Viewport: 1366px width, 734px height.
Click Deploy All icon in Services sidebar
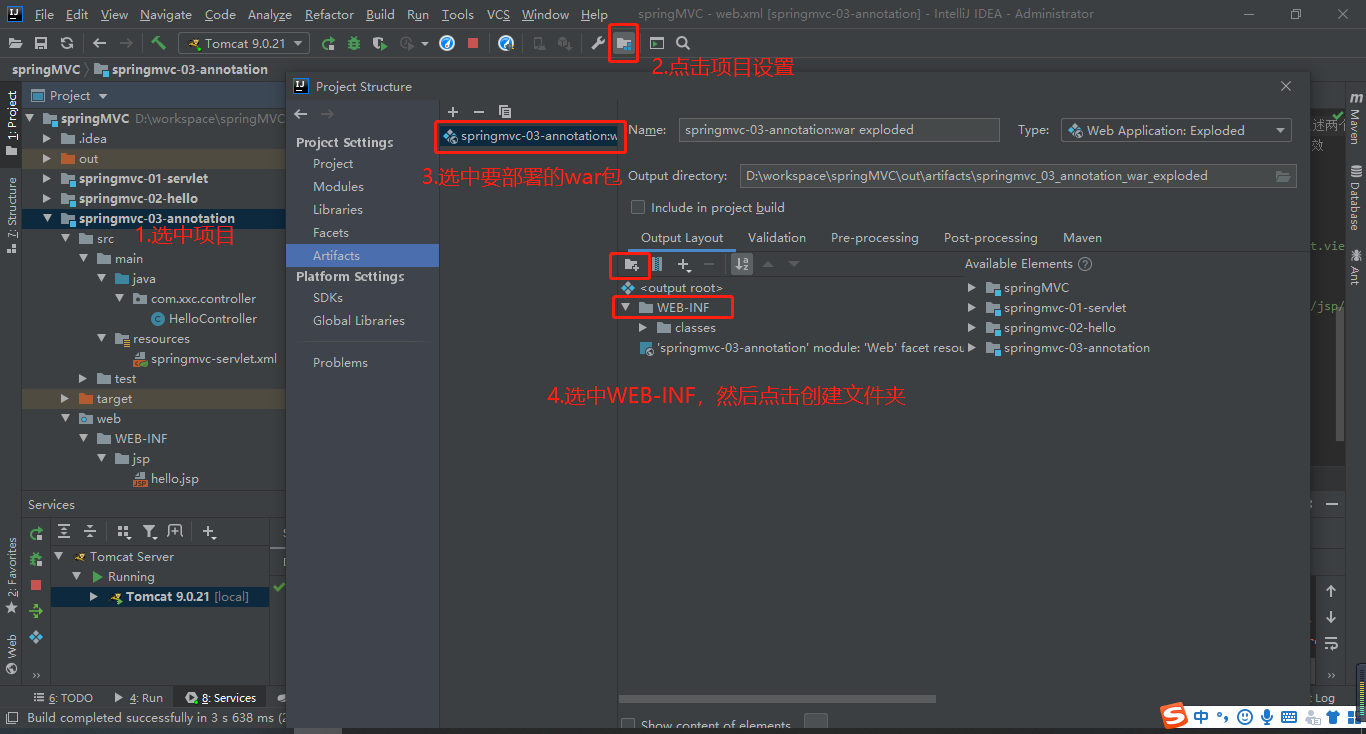coord(36,610)
